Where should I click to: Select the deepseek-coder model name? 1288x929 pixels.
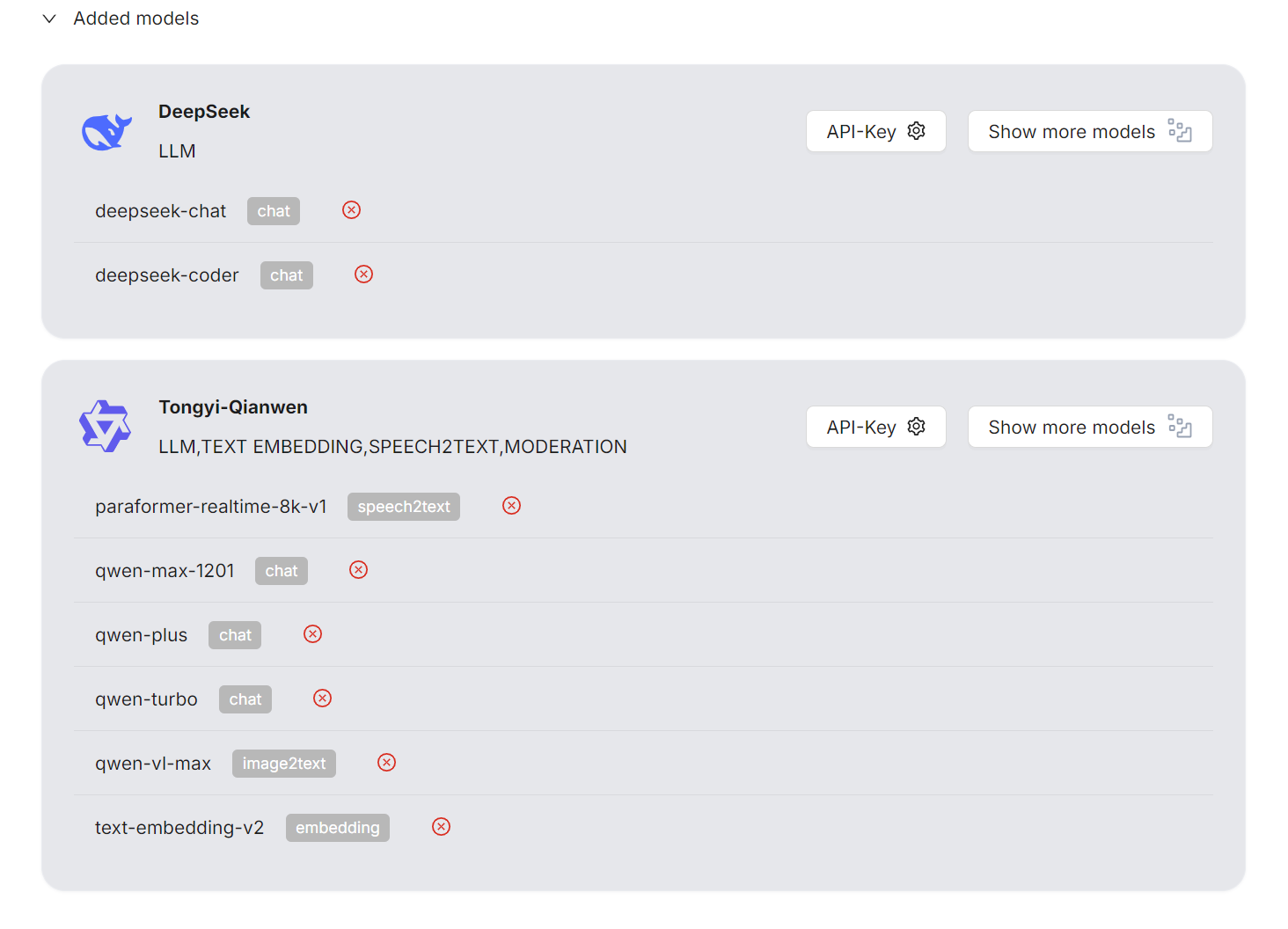pyautogui.click(x=167, y=275)
